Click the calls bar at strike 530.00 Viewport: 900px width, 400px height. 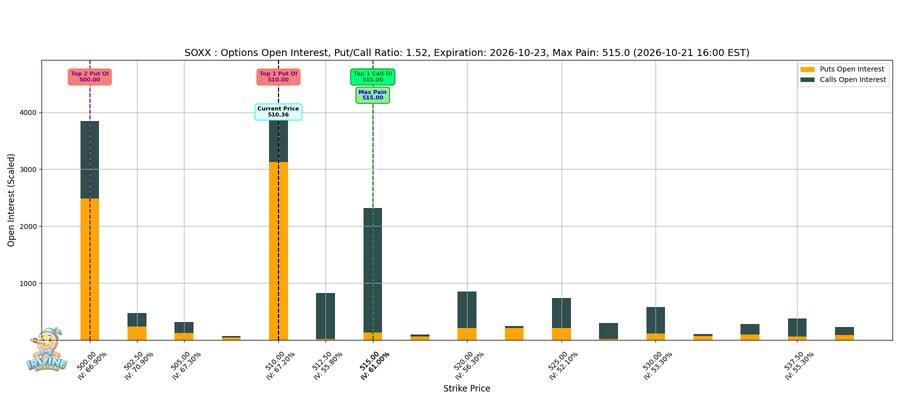coord(655,320)
